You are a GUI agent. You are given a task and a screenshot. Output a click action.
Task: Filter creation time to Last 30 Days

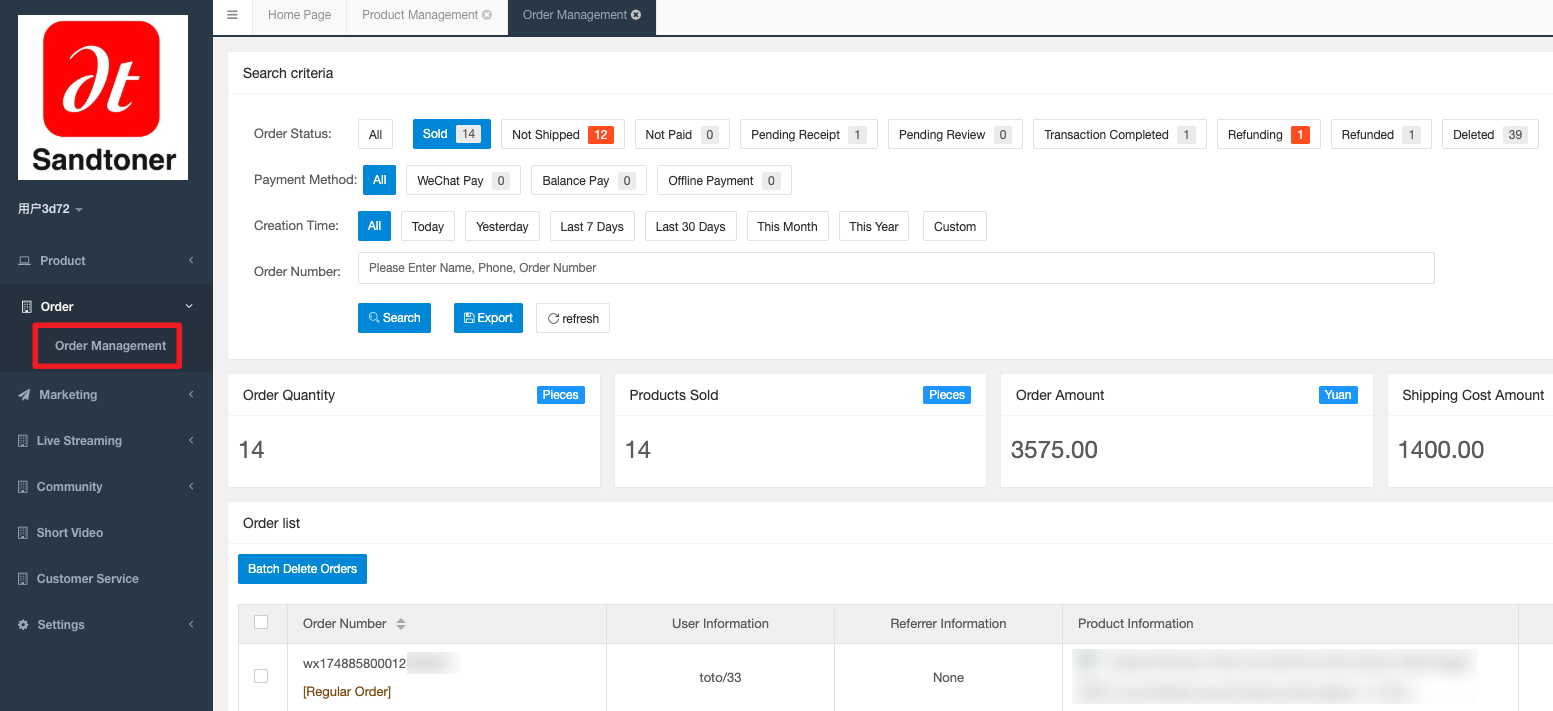click(x=690, y=226)
